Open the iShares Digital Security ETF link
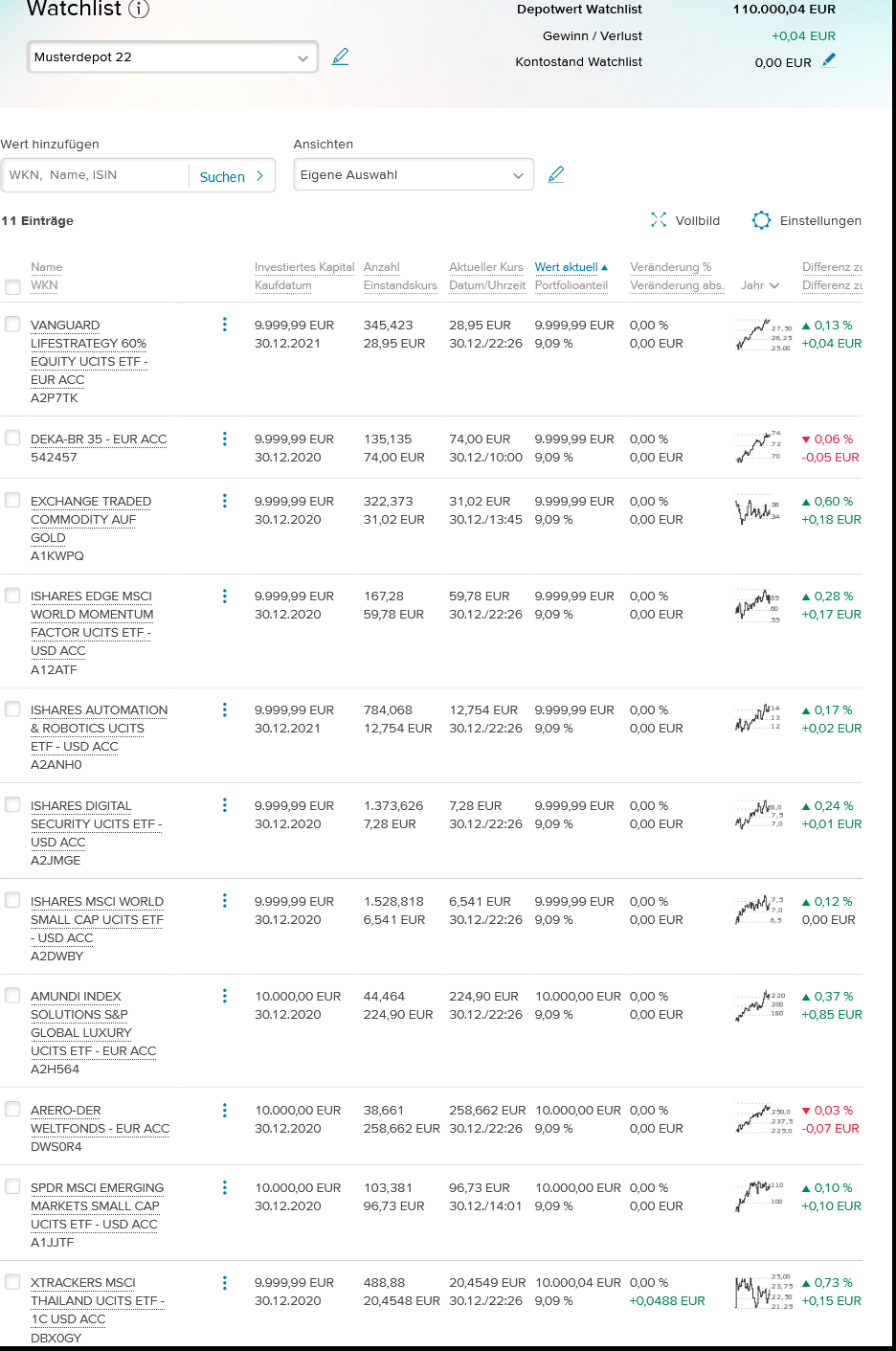The height and width of the screenshot is (1351, 896). click(x=96, y=823)
